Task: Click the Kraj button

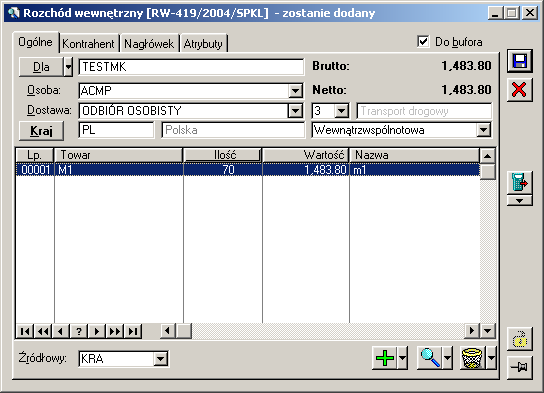Action: pyautogui.click(x=41, y=131)
